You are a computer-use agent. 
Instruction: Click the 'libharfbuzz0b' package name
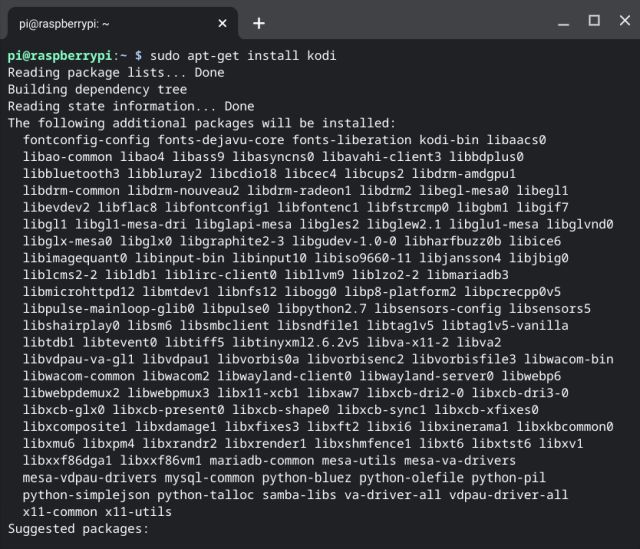[x=453, y=241]
